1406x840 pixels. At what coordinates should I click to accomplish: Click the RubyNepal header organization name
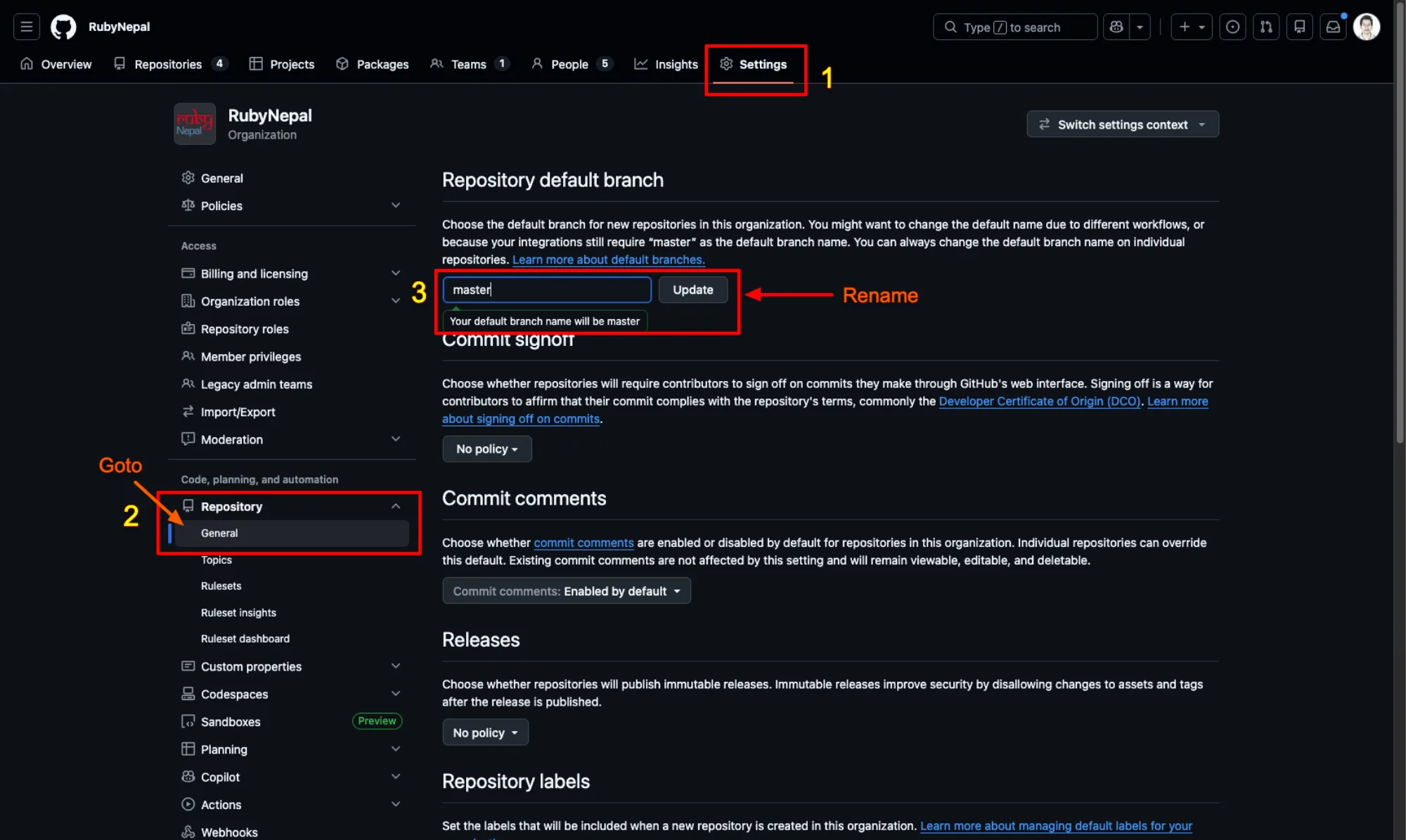(119, 27)
